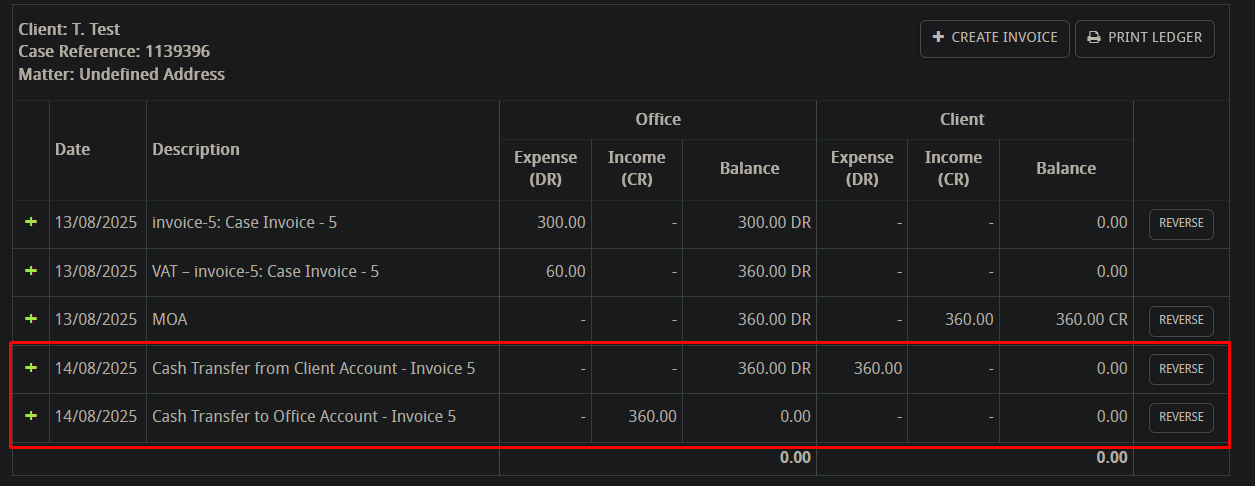Expand the invoice-5 Case Invoice row

tap(31, 222)
